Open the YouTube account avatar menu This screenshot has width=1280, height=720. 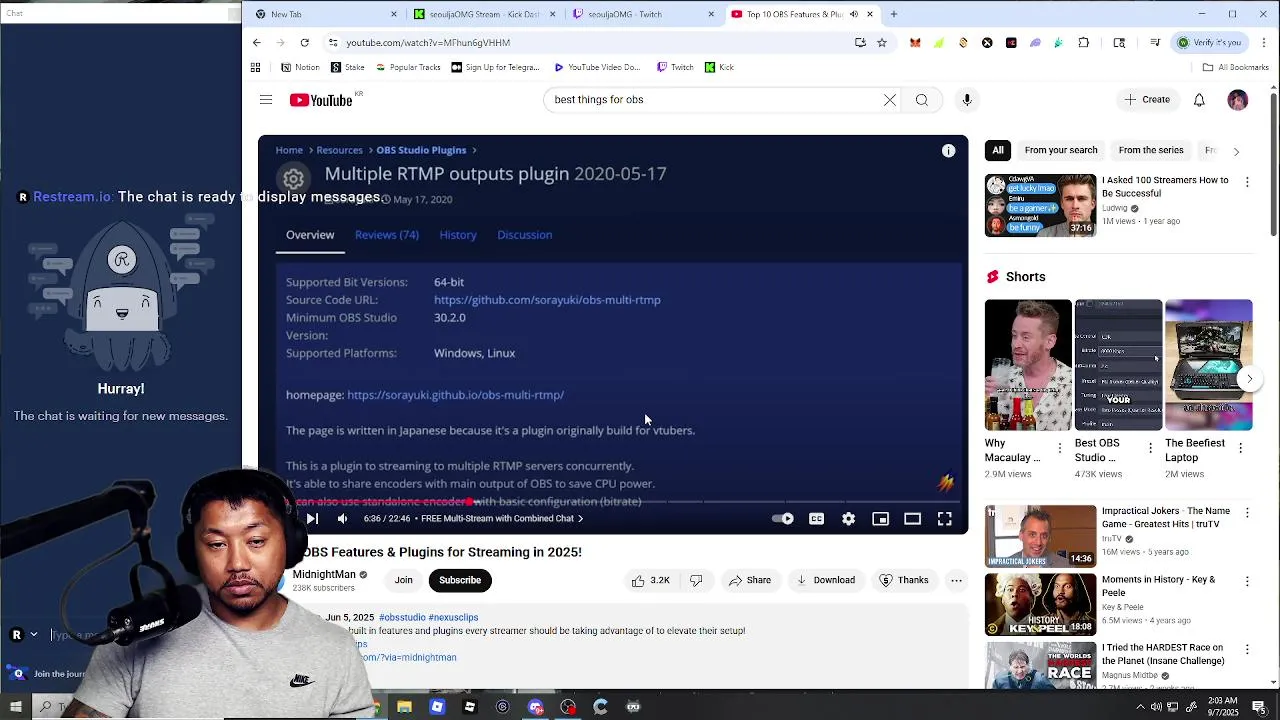(1238, 100)
